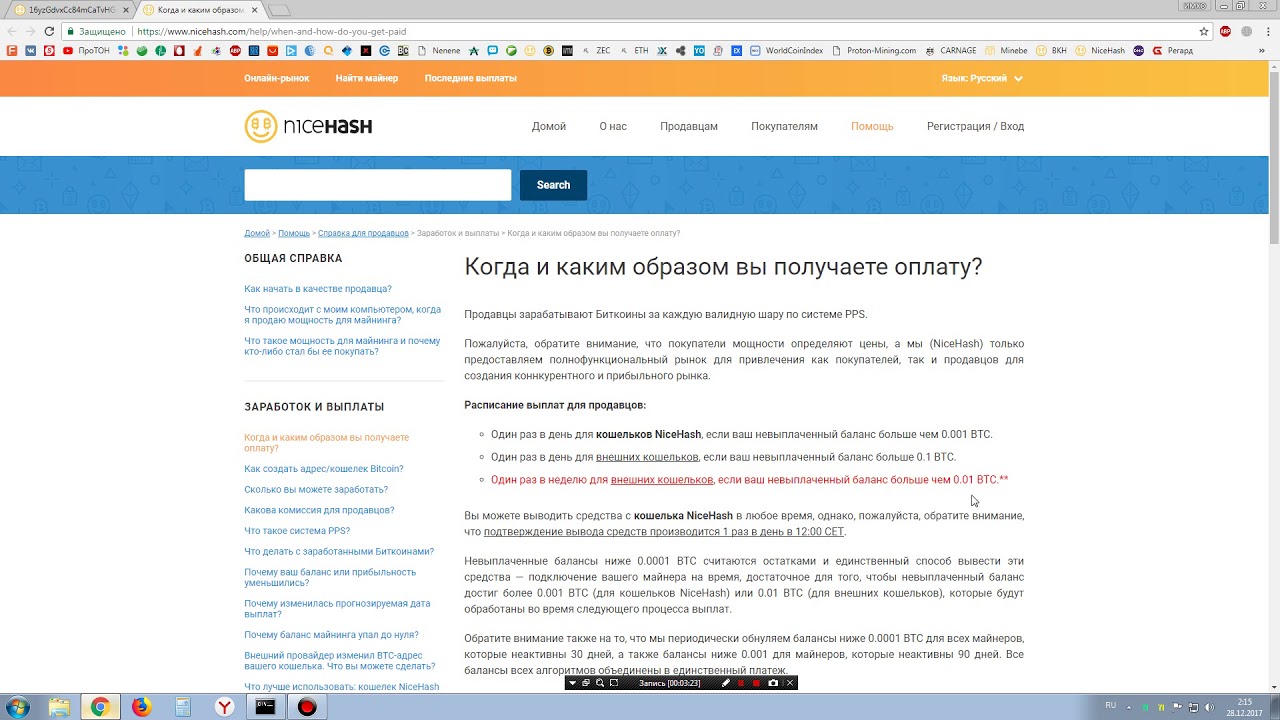Open the Proton-Mining.com bookmark
1280x720 pixels.
click(873, 50)
